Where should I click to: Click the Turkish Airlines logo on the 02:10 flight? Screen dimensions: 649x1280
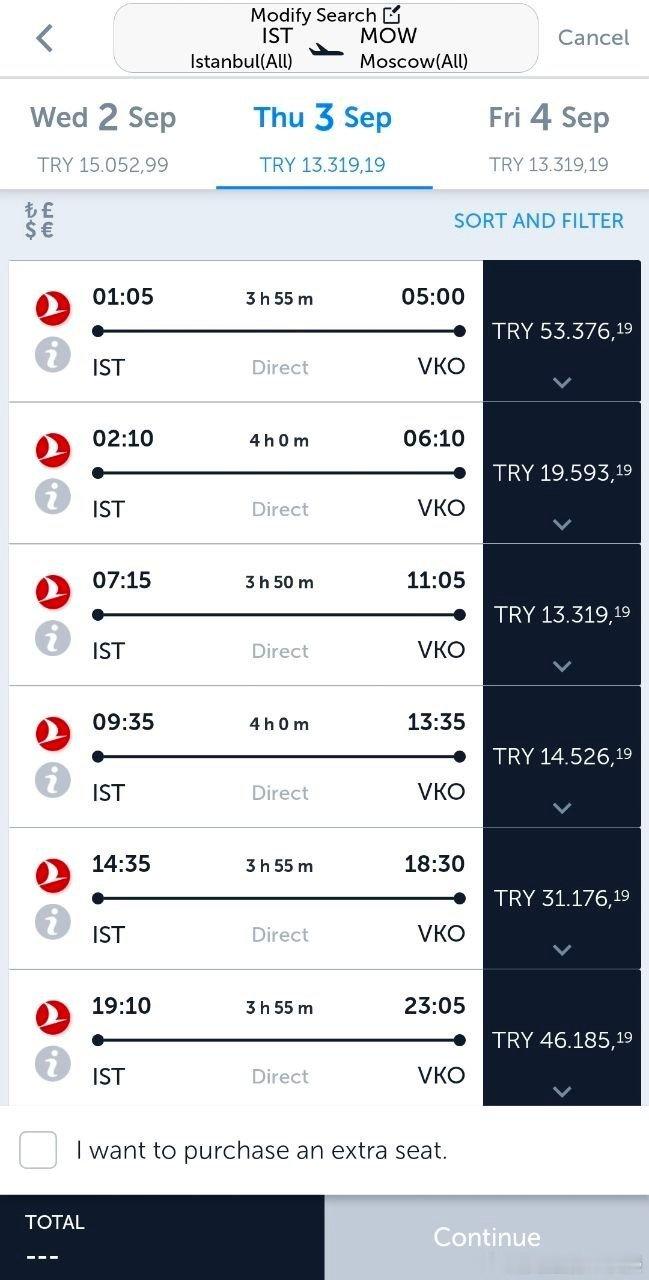53,451
